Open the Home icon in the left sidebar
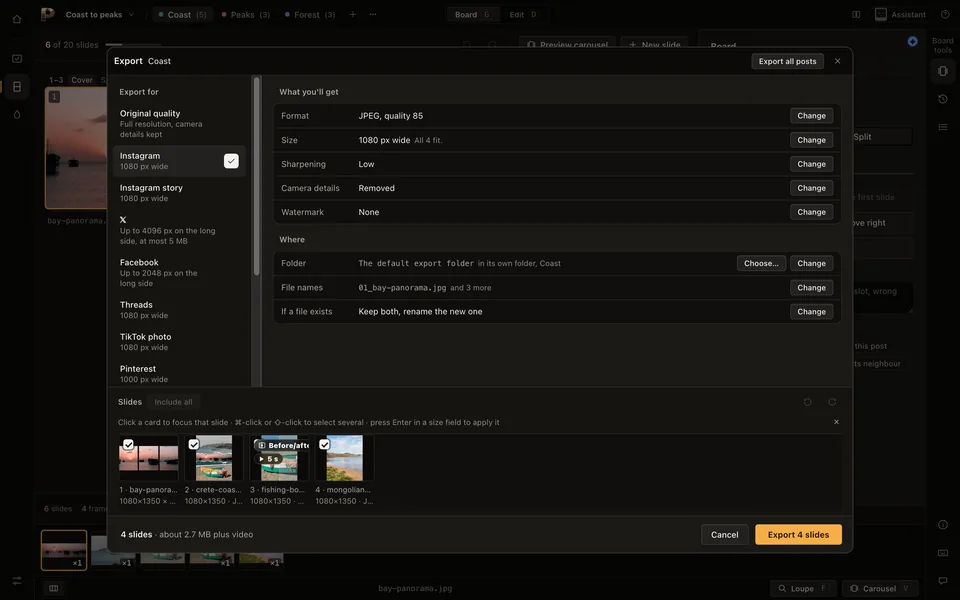 tap(17, 19)
